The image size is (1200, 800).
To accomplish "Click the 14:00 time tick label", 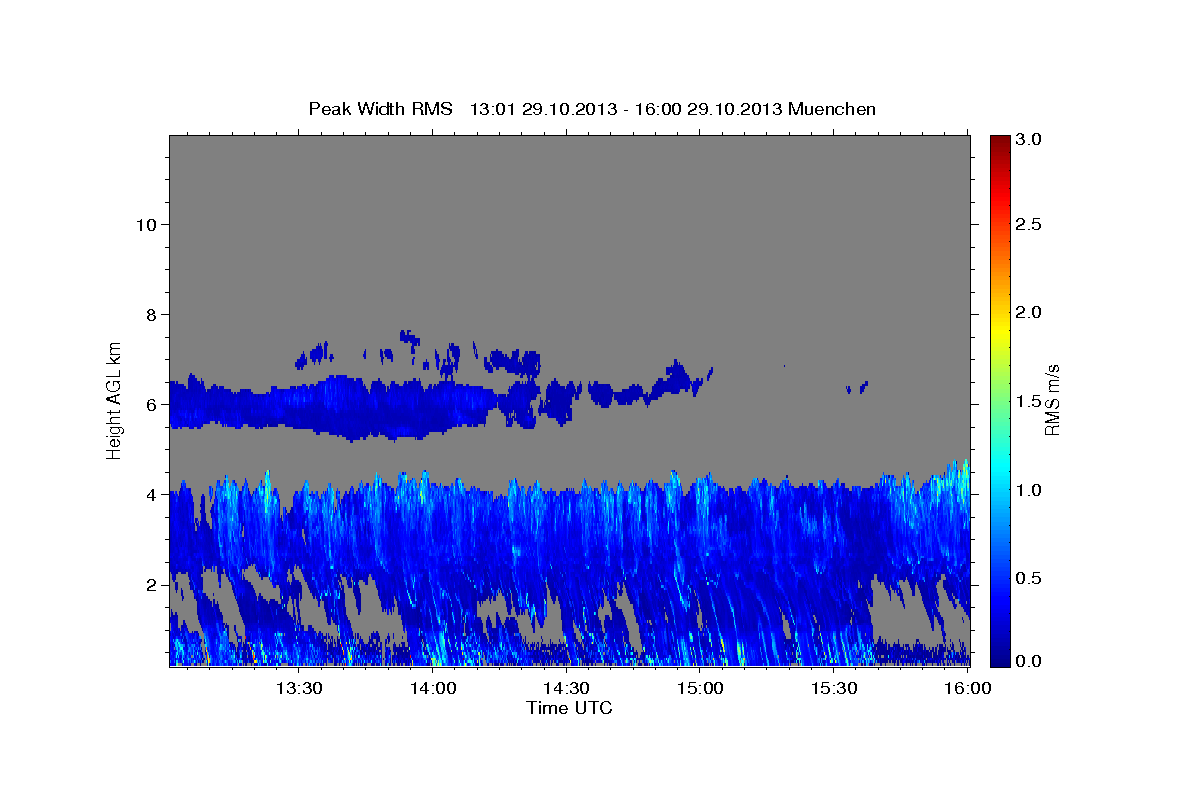I will (434, 689).
